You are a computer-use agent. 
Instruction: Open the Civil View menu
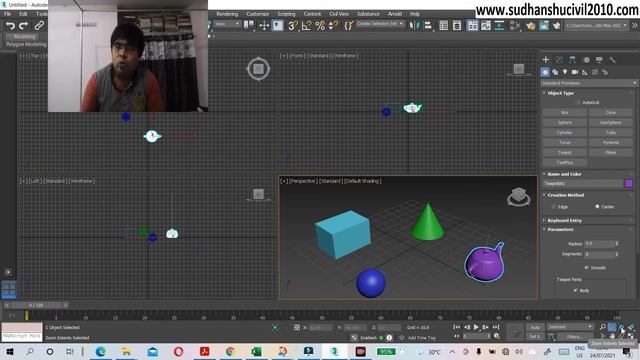[x=339, y=14]
